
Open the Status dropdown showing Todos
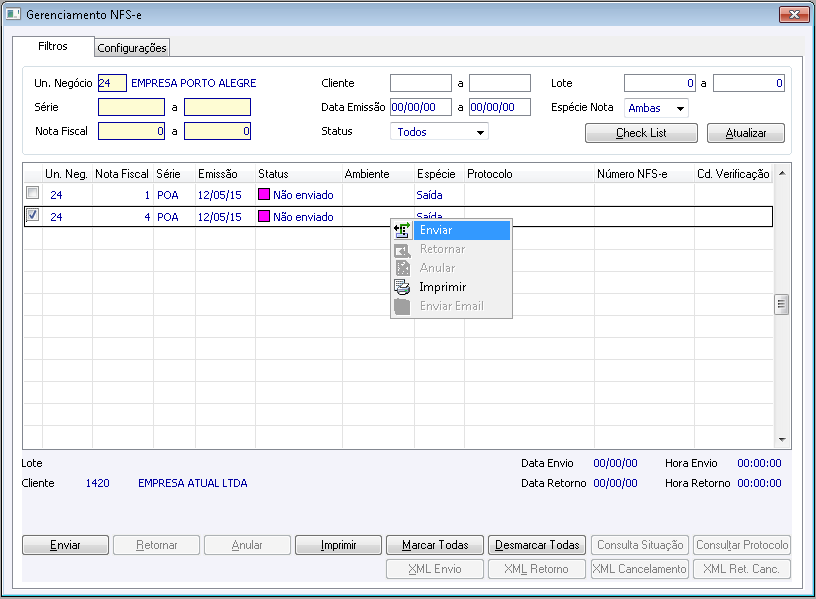pyautogui.click(x=439, y=132)
